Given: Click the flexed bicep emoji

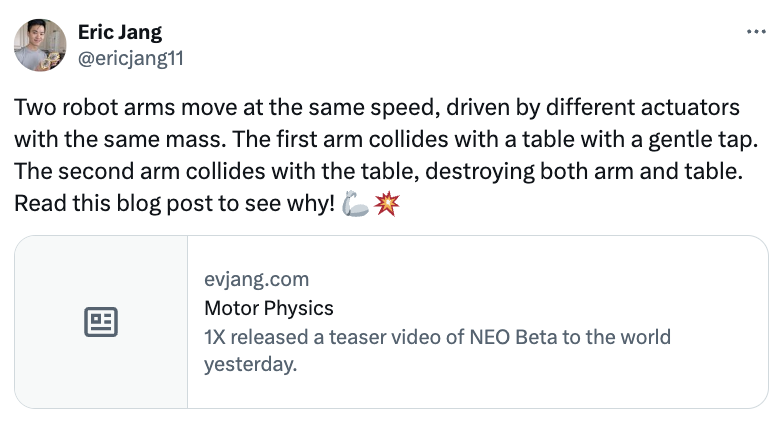Looking at the screenshot, I should point(355,205).
